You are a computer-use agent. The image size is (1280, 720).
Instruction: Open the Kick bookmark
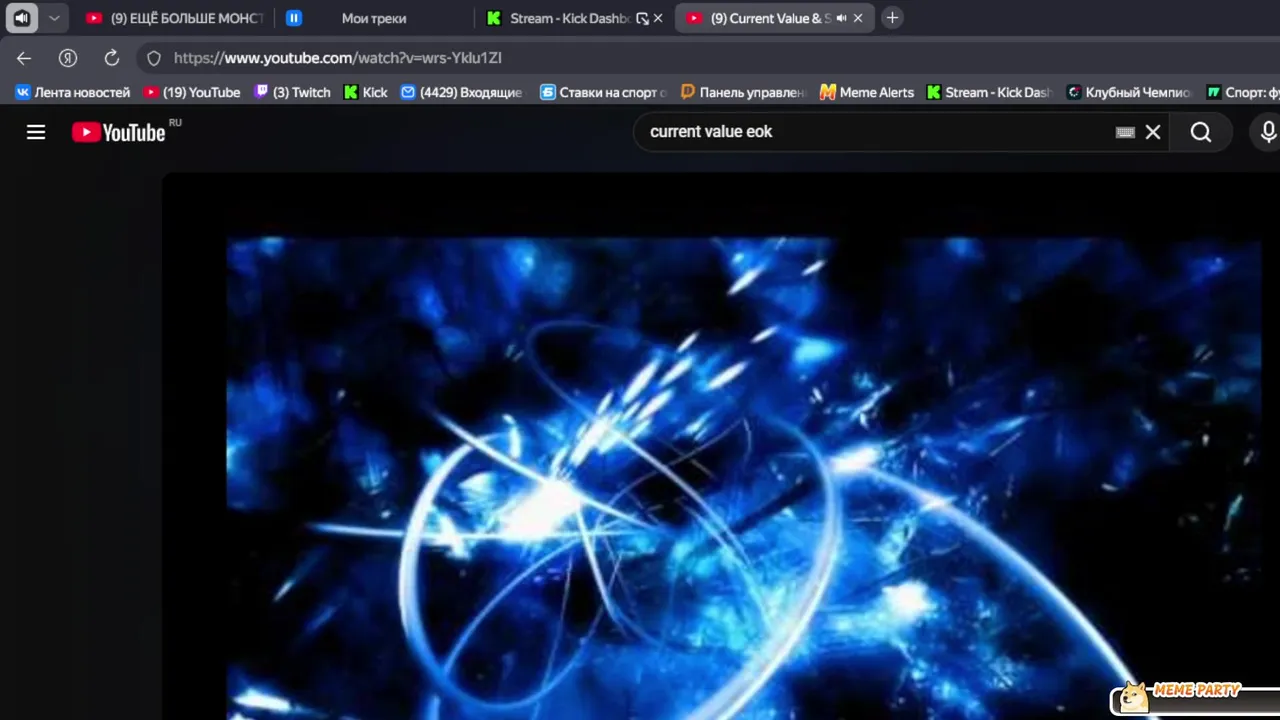click(365, 92)
